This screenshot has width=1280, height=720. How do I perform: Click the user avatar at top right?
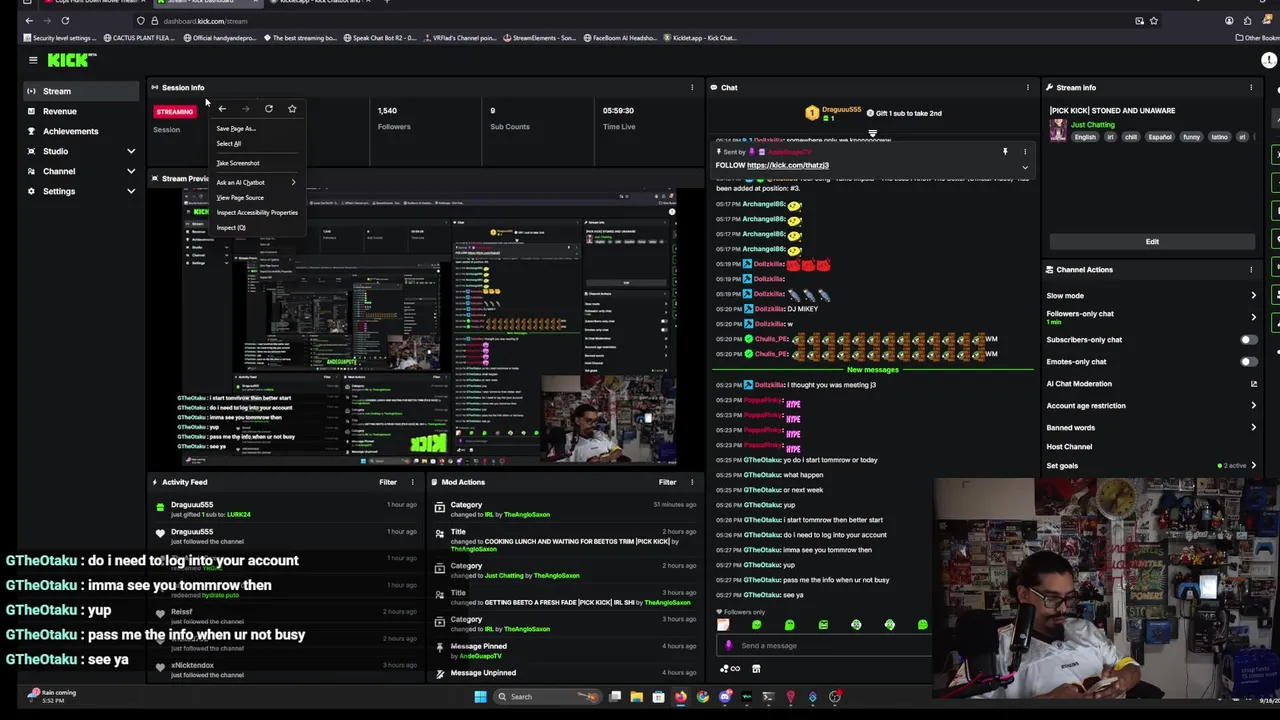pyautogui.click(x=1269, y=60)
